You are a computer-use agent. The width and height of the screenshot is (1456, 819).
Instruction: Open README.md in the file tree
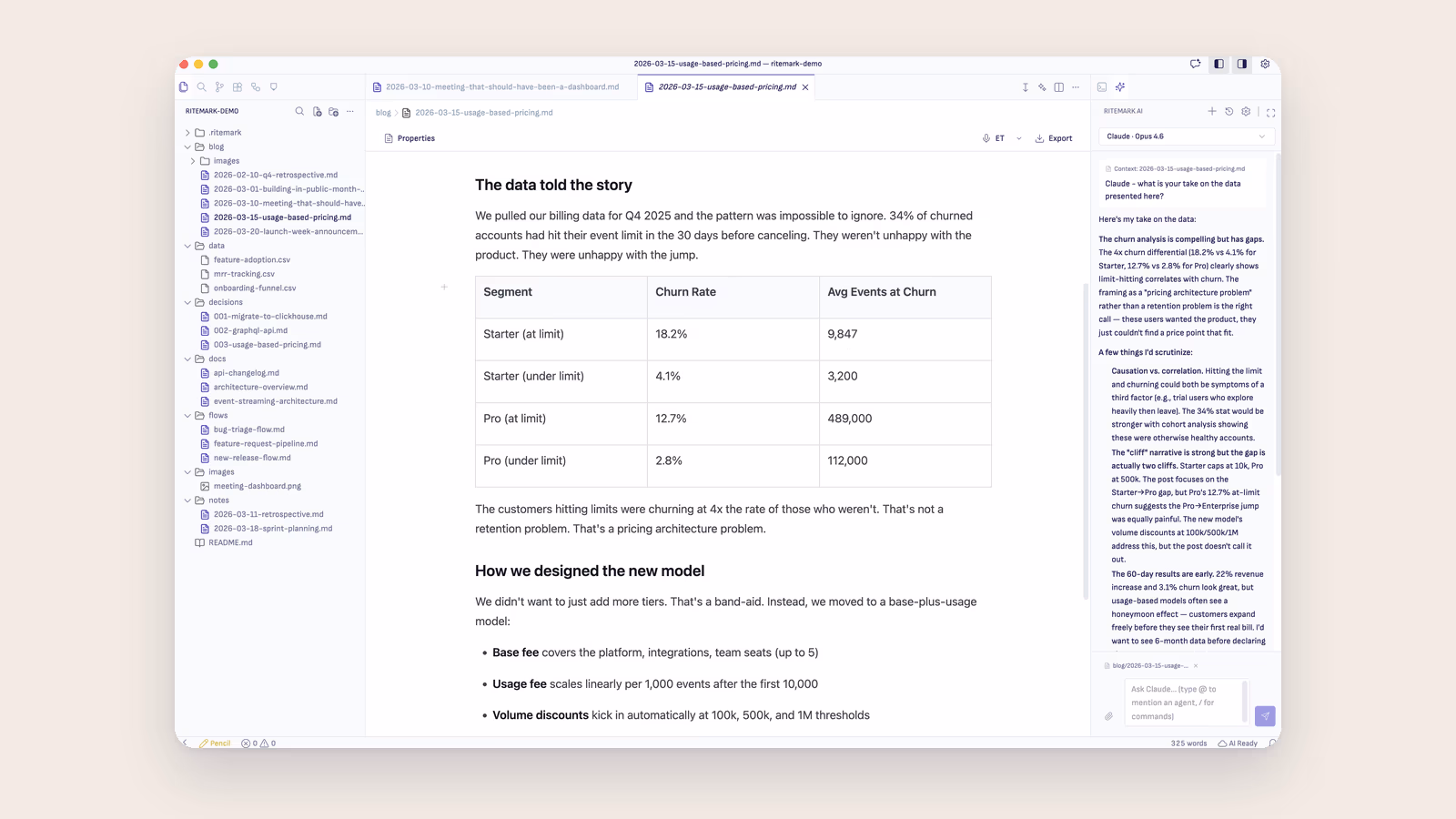[230, 542]
